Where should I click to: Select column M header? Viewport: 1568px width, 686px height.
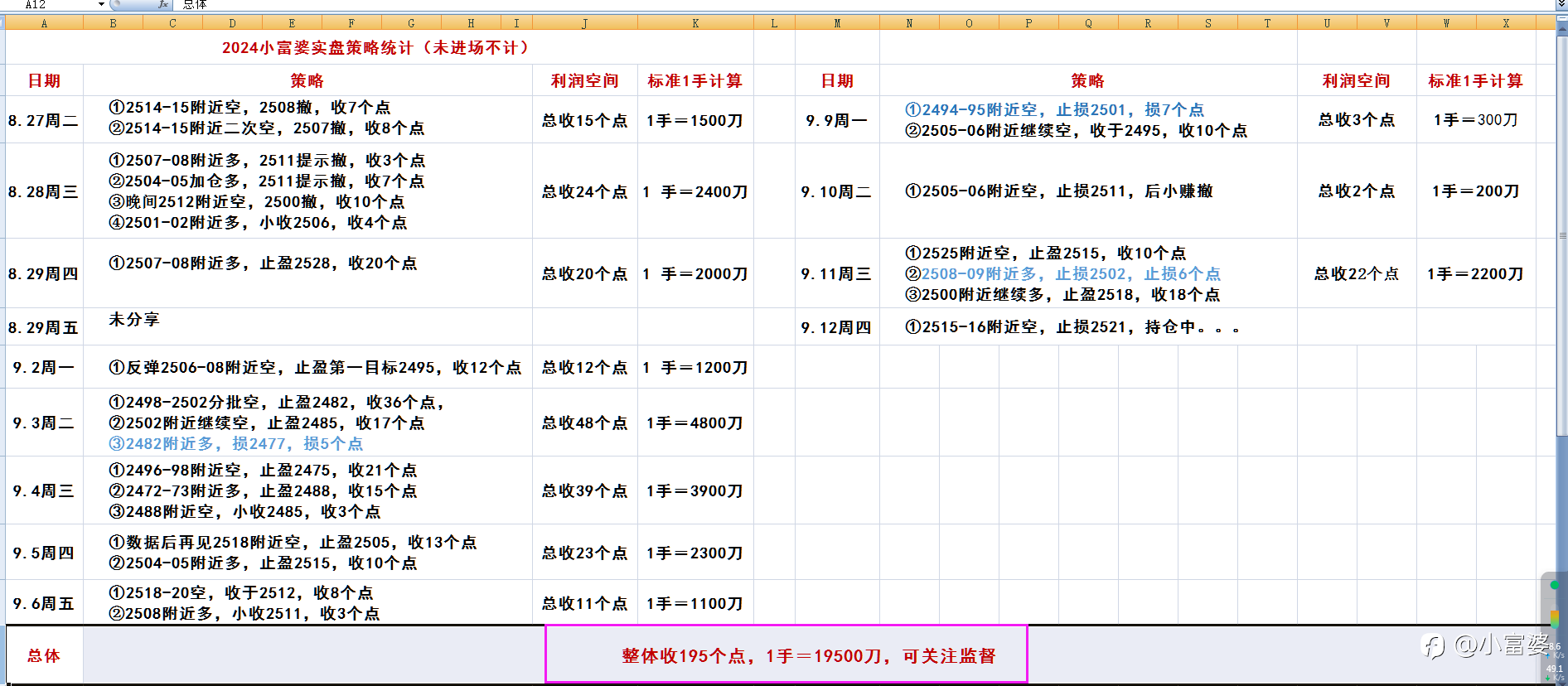837,23
